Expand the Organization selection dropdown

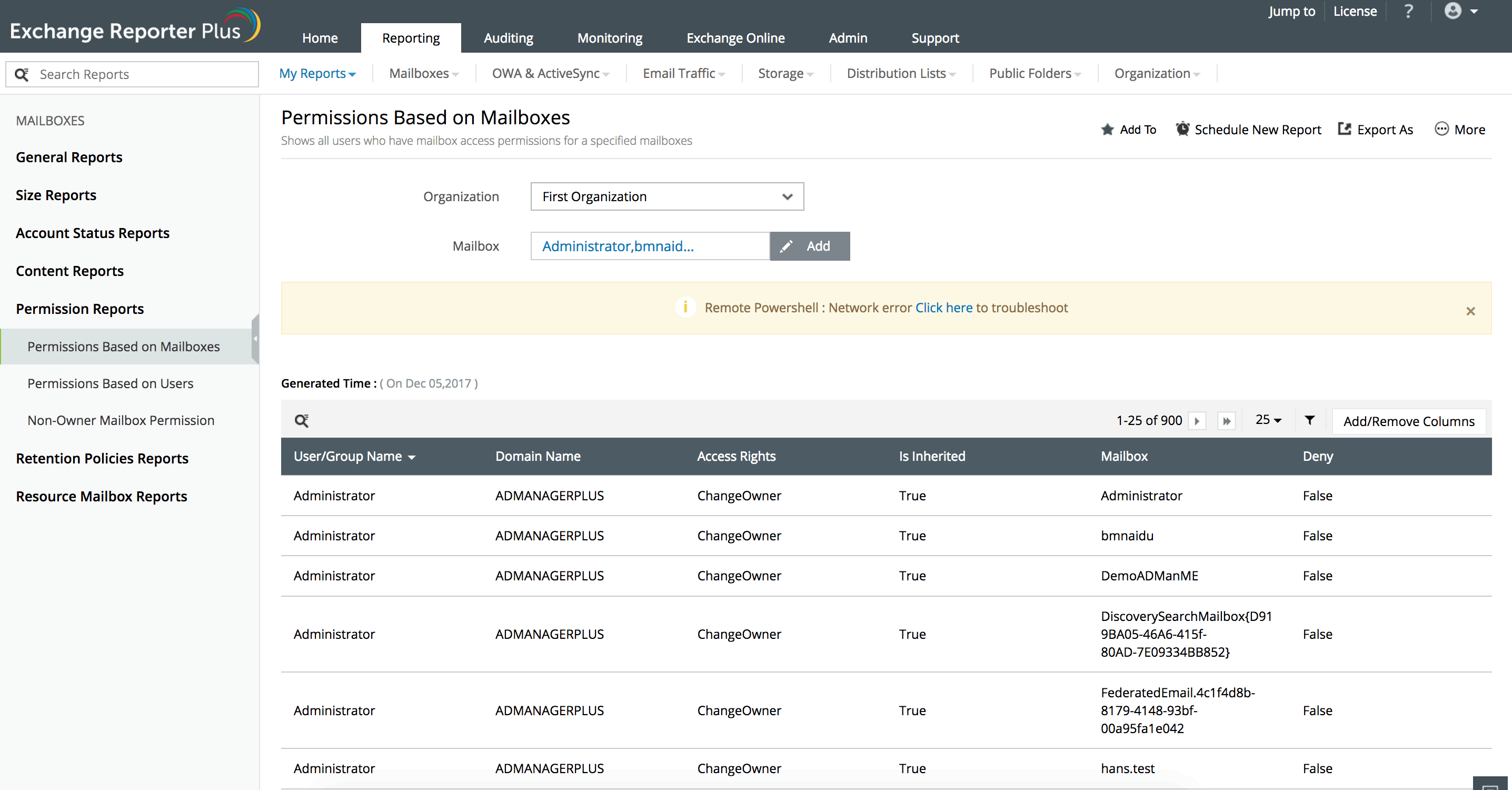pyautogui.click(x=667, y=197)
